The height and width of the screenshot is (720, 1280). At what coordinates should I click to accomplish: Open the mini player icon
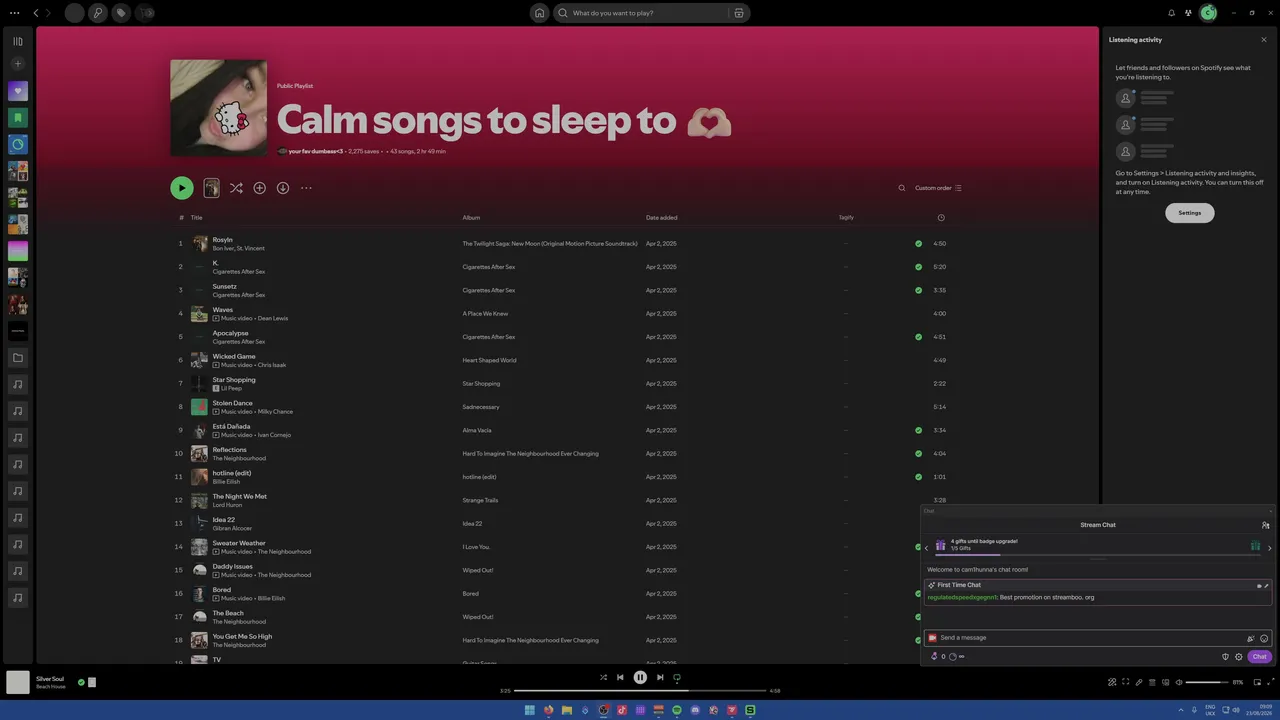point(1257,682)
